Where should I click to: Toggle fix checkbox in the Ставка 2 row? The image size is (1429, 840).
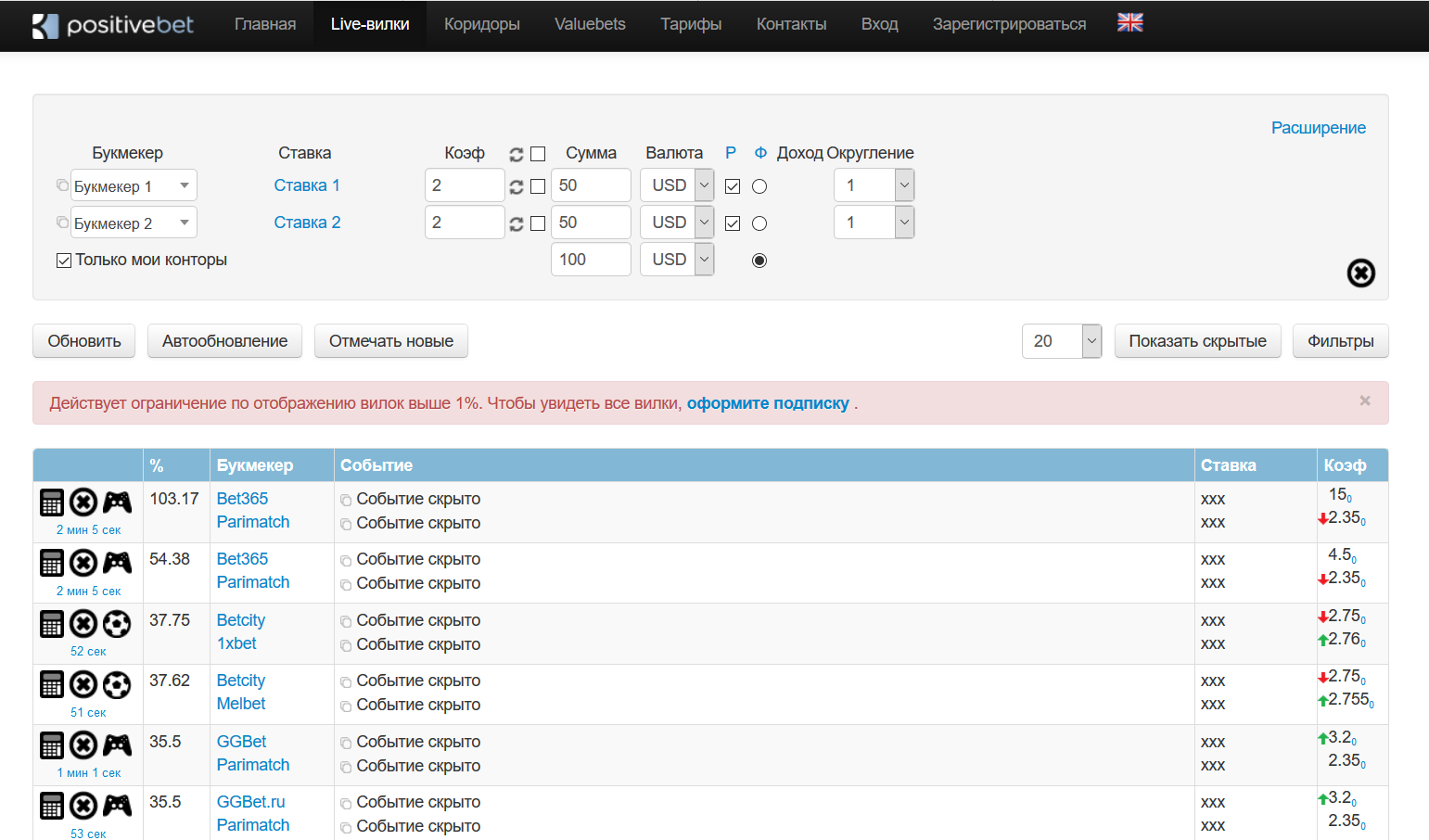point(538,223)
